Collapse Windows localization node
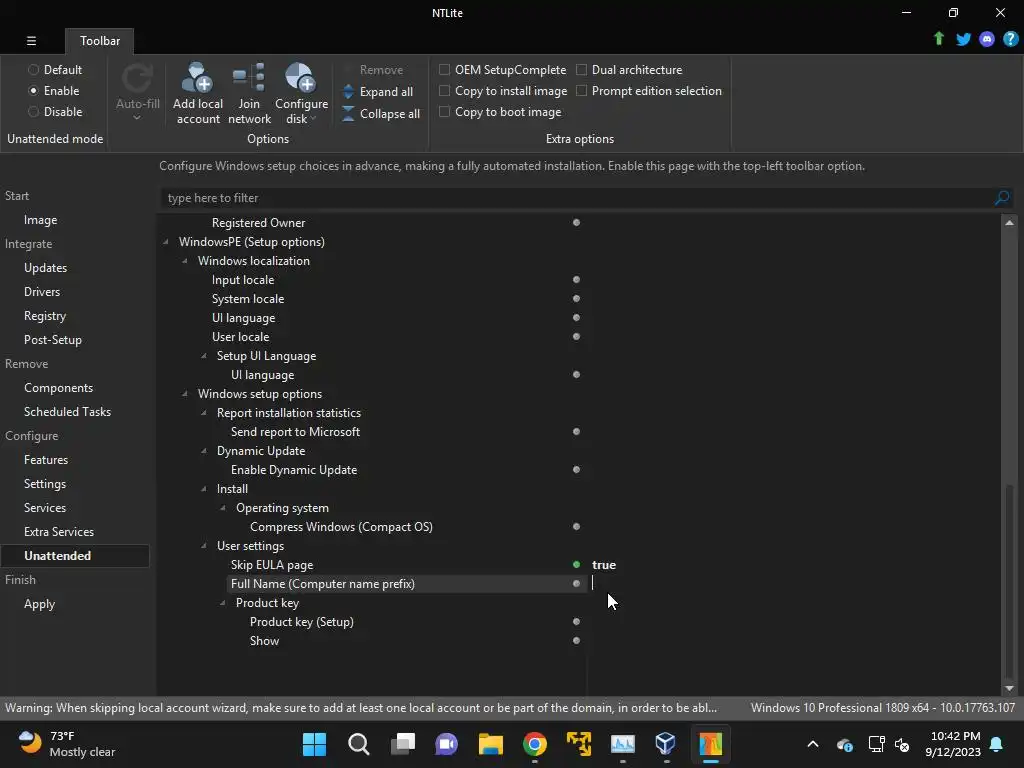This screenshot has height=768, width=1024. pos(185,261)
